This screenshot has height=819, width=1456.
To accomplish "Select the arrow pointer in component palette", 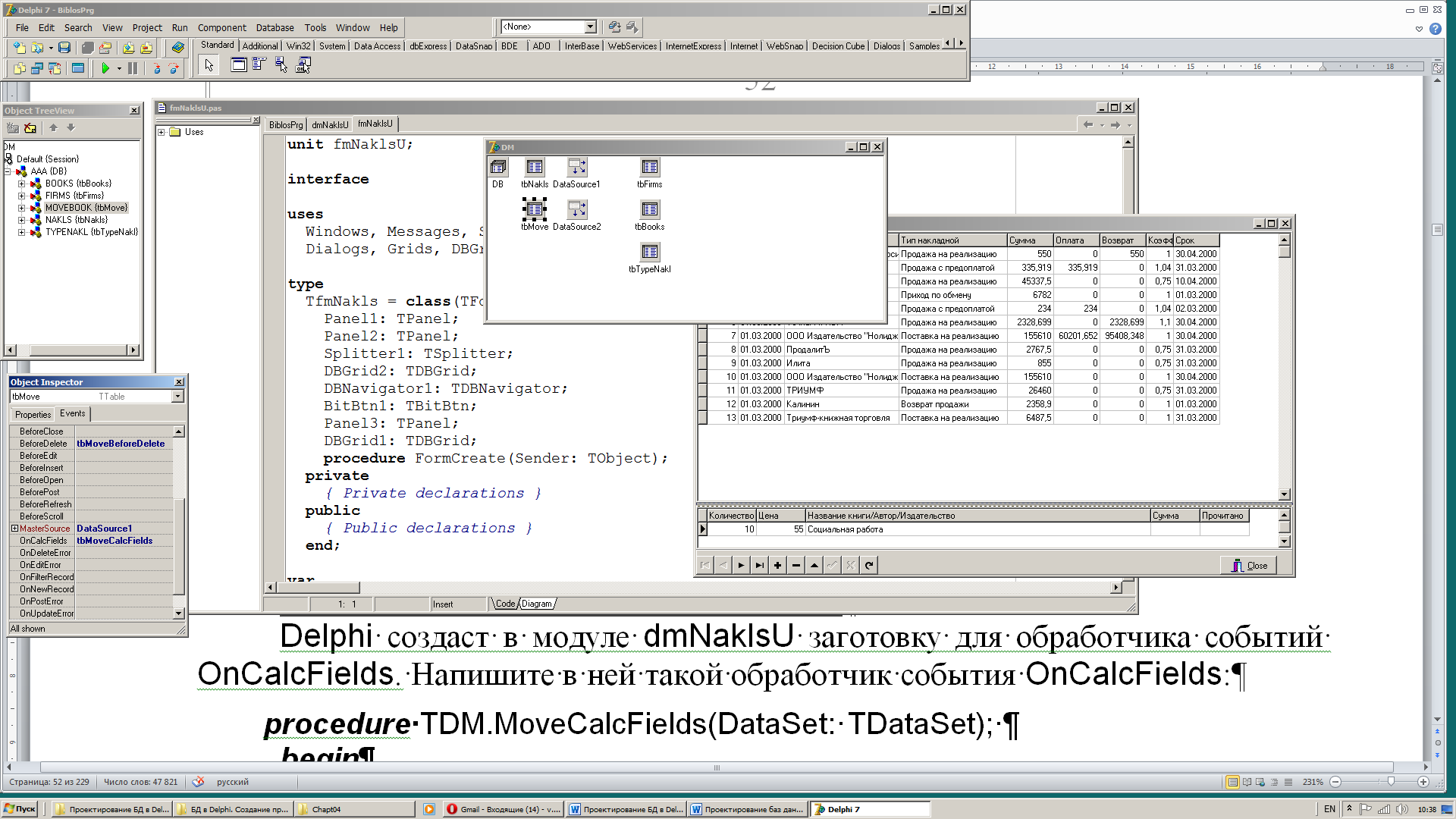I will point(209,65).
